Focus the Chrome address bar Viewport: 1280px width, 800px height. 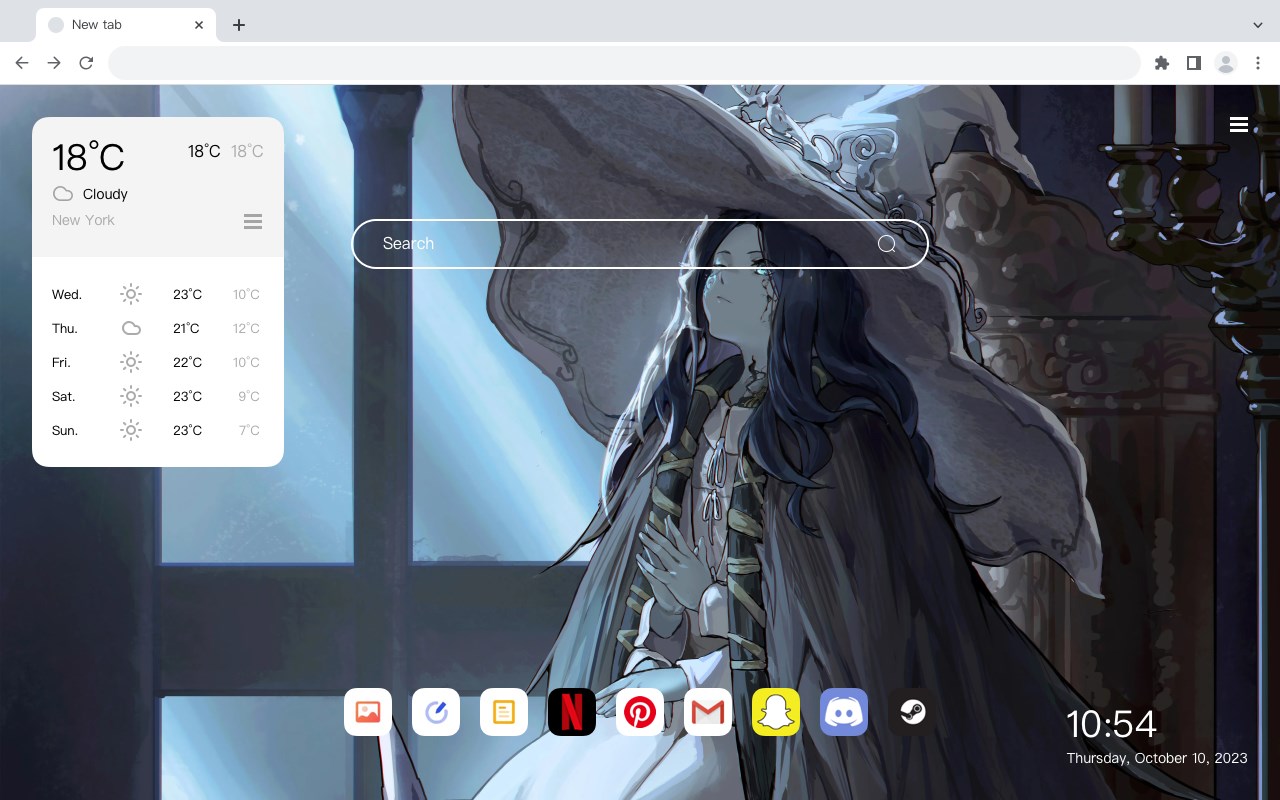point(624,63)
